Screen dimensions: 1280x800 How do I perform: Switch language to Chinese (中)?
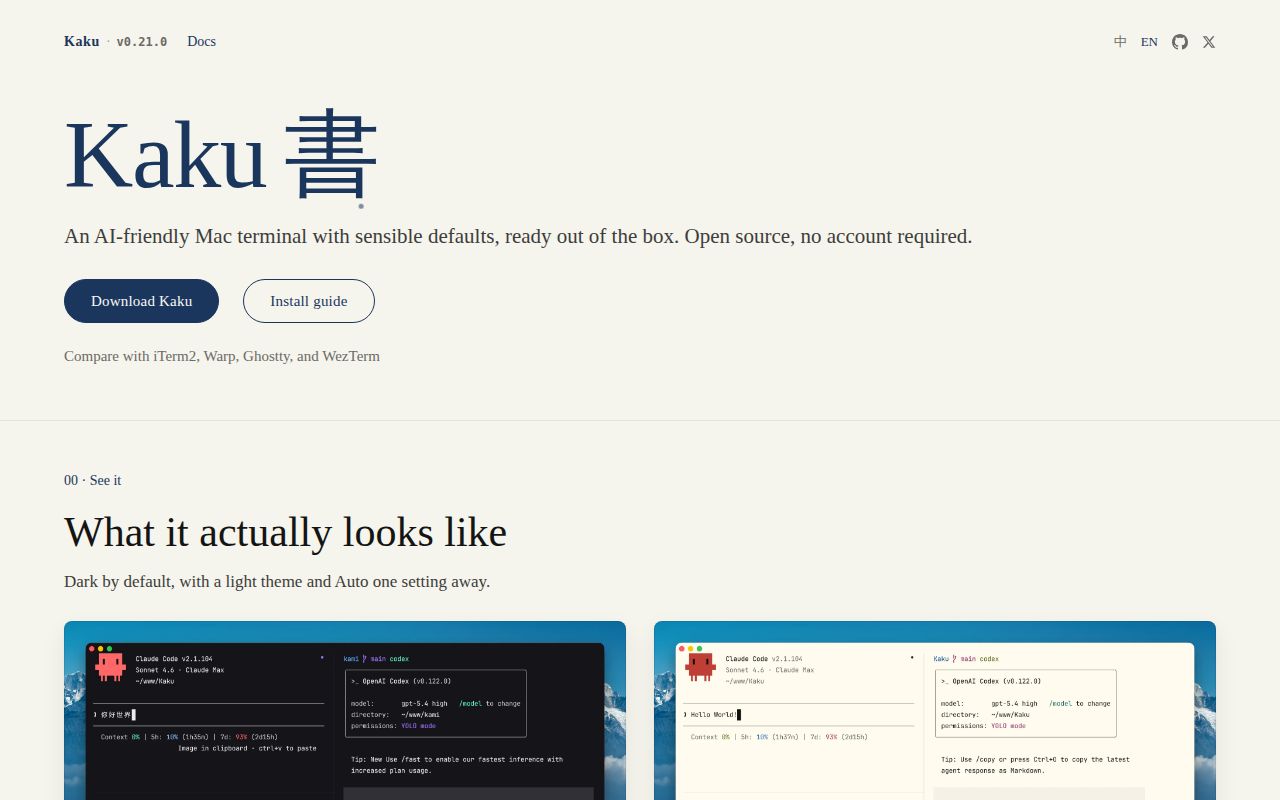(x=1120, y=42)
